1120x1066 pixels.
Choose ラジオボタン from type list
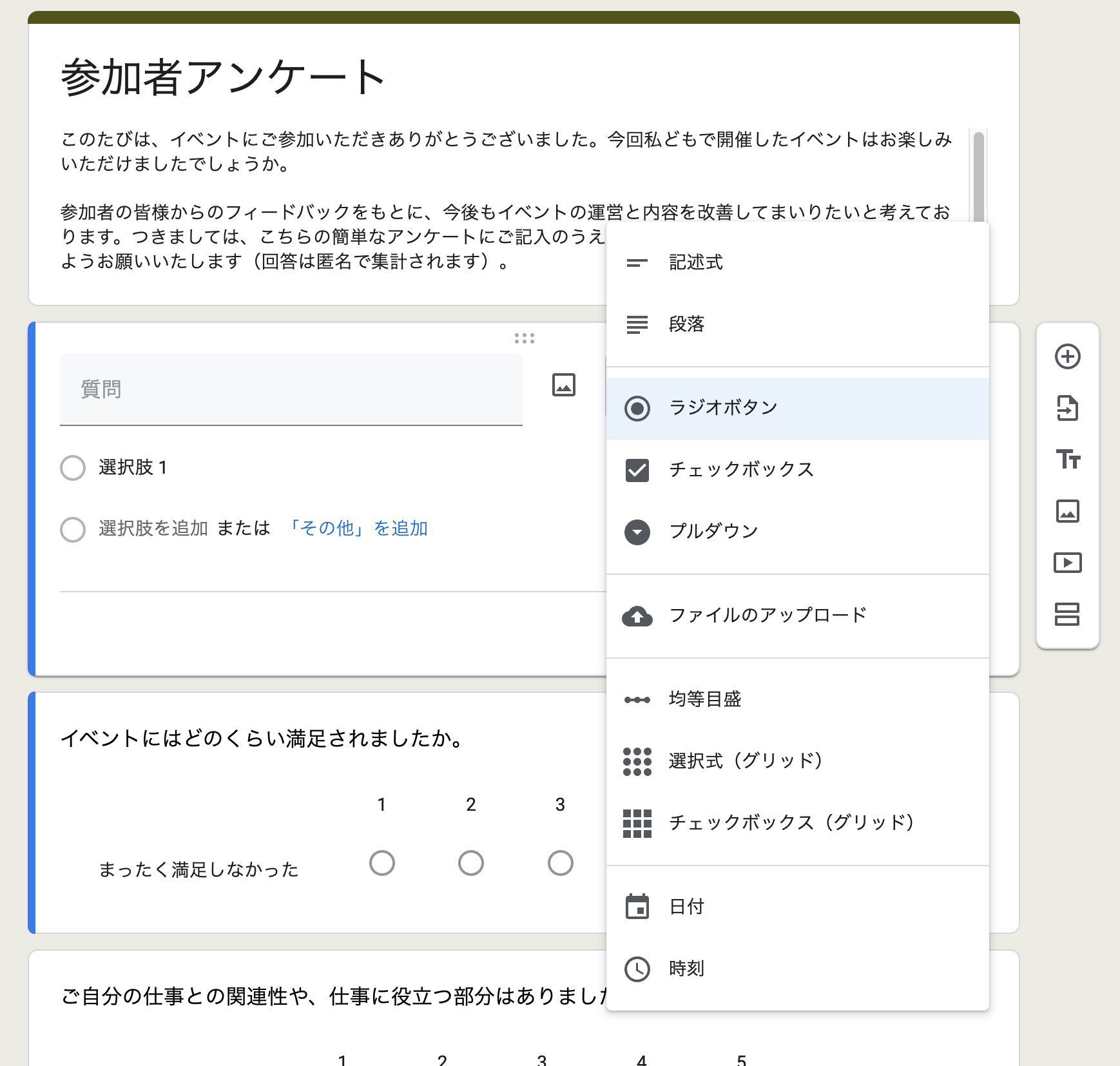tap(722, 408)
